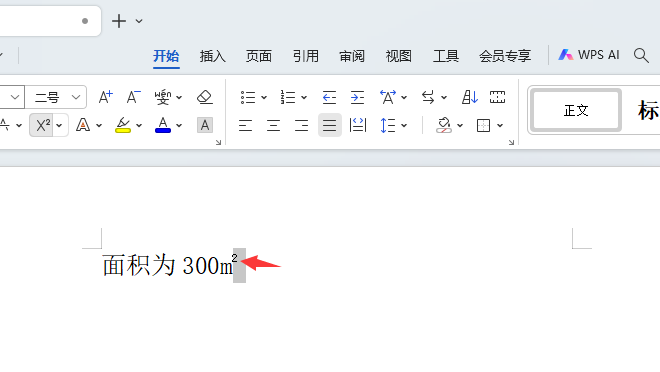Click the search magnifier icon
Image resolution: width=660 pixels, height=372 pixels.
pos(641,55)
